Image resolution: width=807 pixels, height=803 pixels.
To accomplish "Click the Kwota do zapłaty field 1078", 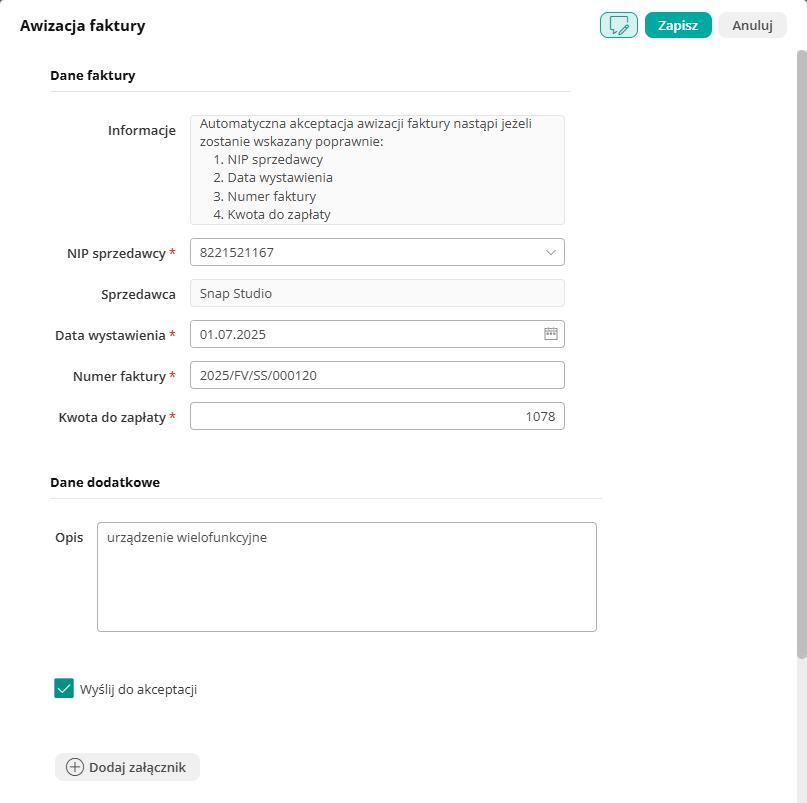I will [377, 416].
